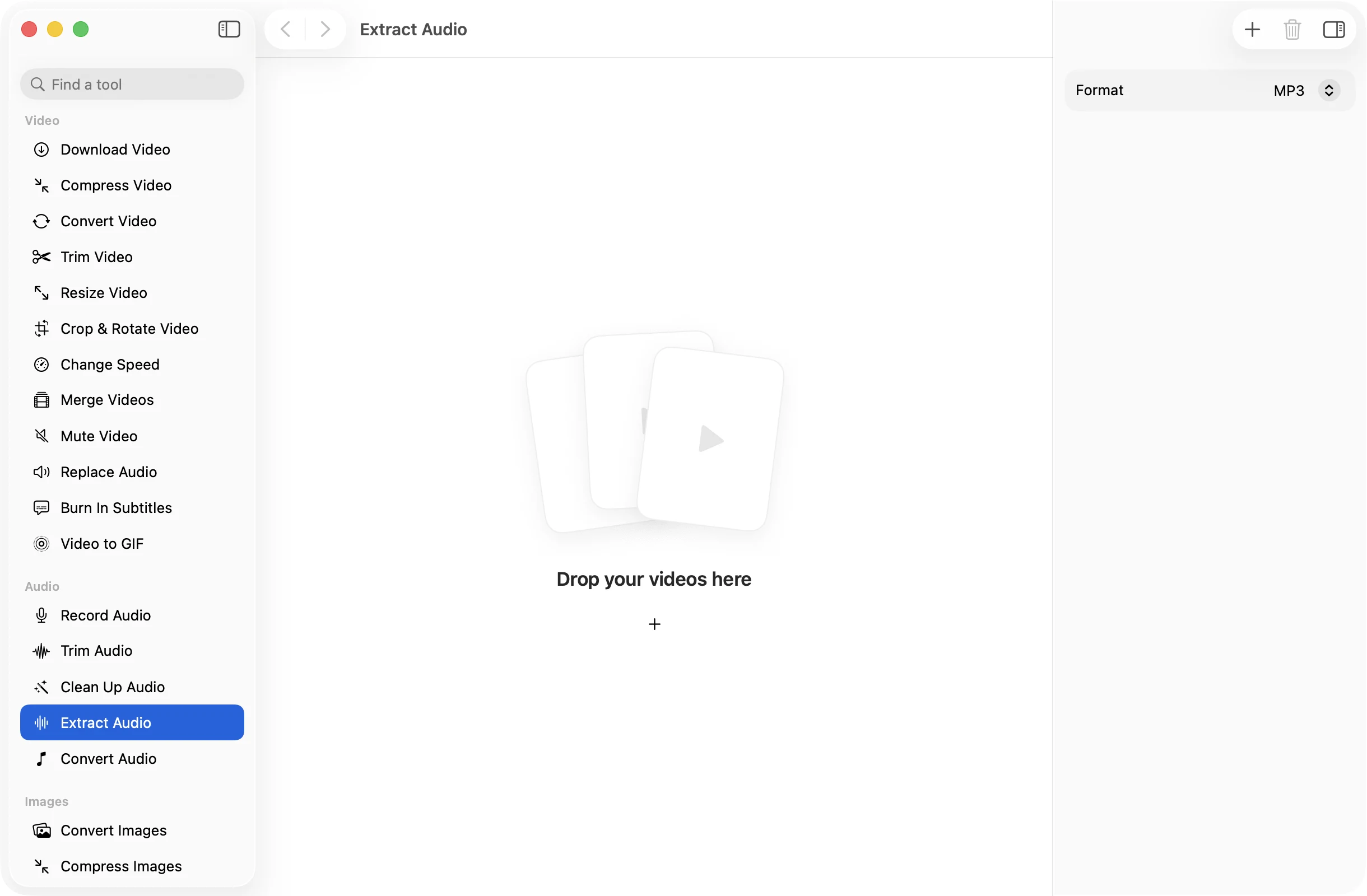The image size is (1367, 896).
Task: Click the yellow minimize window button
Action: point(55,29)
